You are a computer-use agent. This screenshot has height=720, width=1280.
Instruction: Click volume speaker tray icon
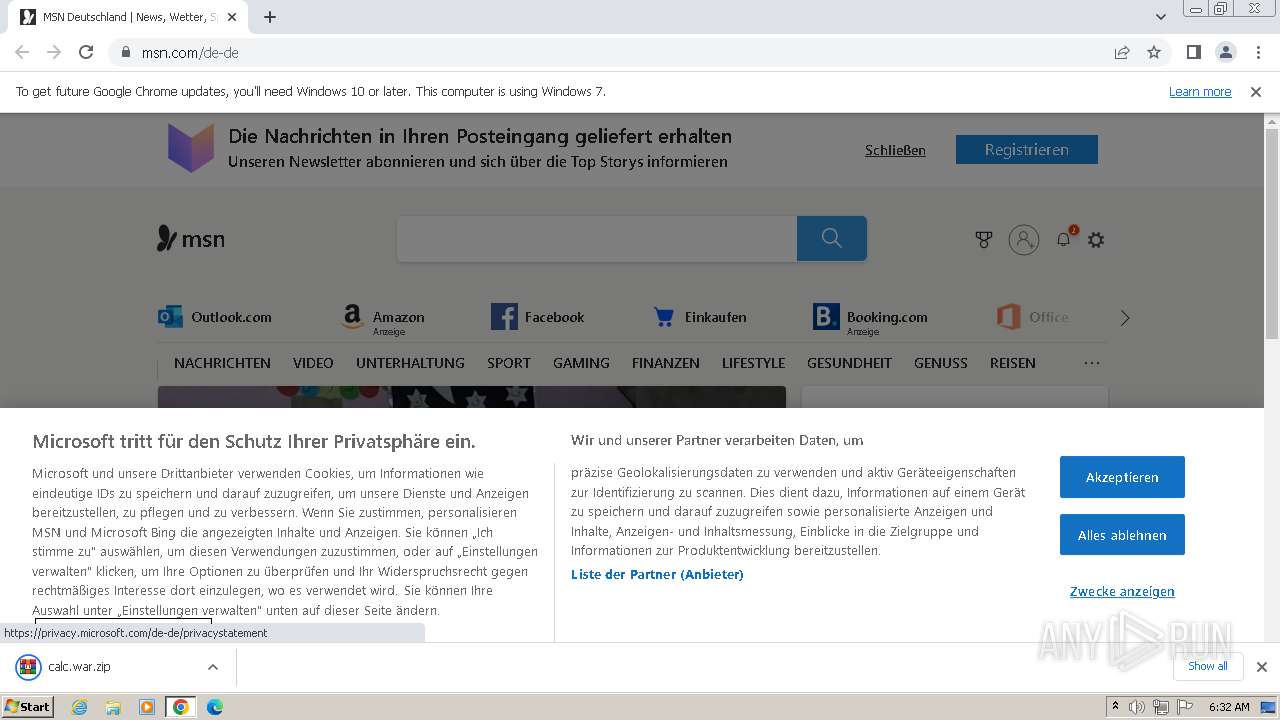point(1137,707)
